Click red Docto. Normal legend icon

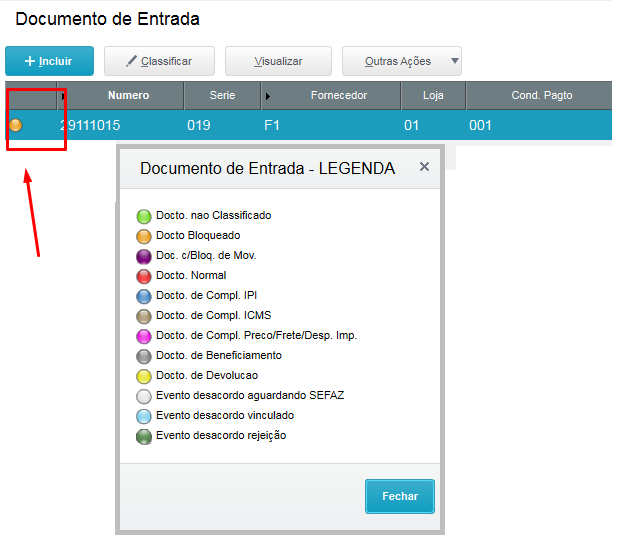tap(144, 276)
